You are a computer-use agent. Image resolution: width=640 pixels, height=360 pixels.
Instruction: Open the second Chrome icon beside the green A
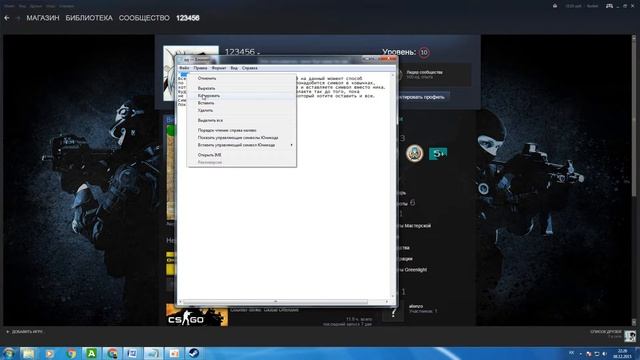point(113,353)
